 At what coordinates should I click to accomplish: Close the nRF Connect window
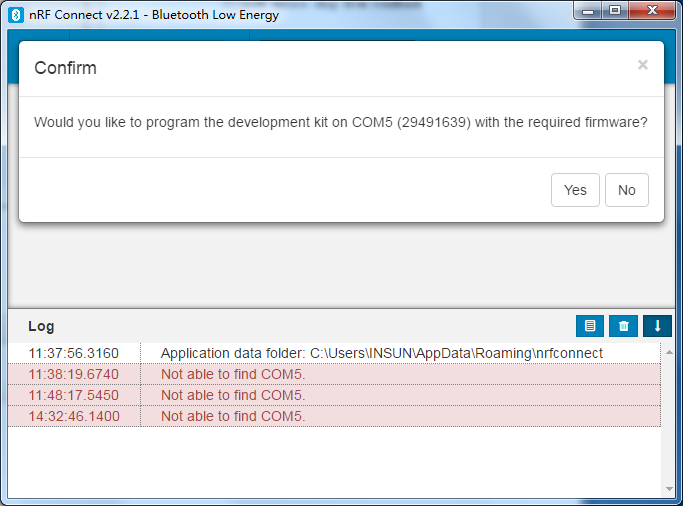pyautogui.click(x=652, y=10)
